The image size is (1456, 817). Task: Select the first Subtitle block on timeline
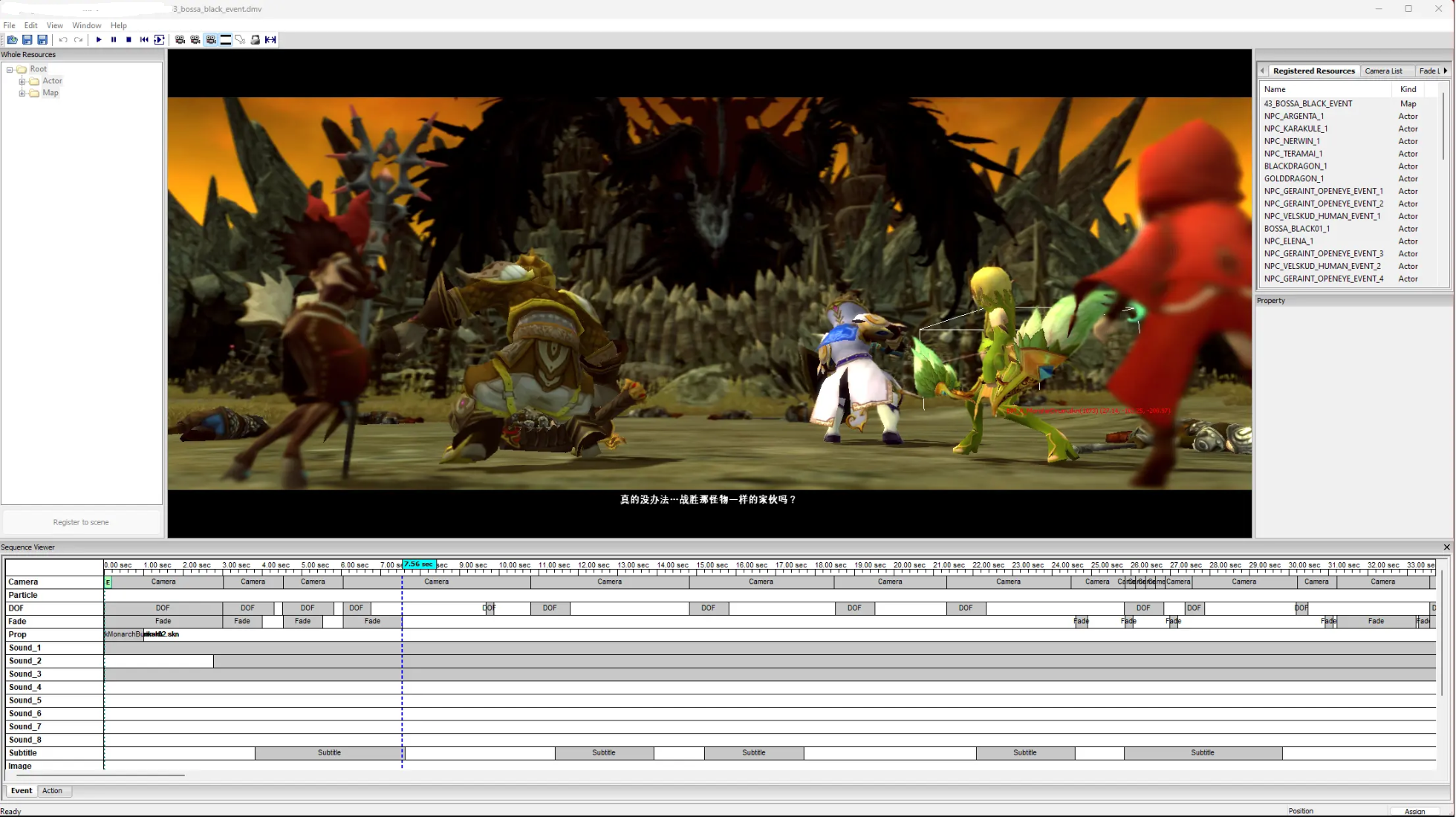(x=329, y=753)
